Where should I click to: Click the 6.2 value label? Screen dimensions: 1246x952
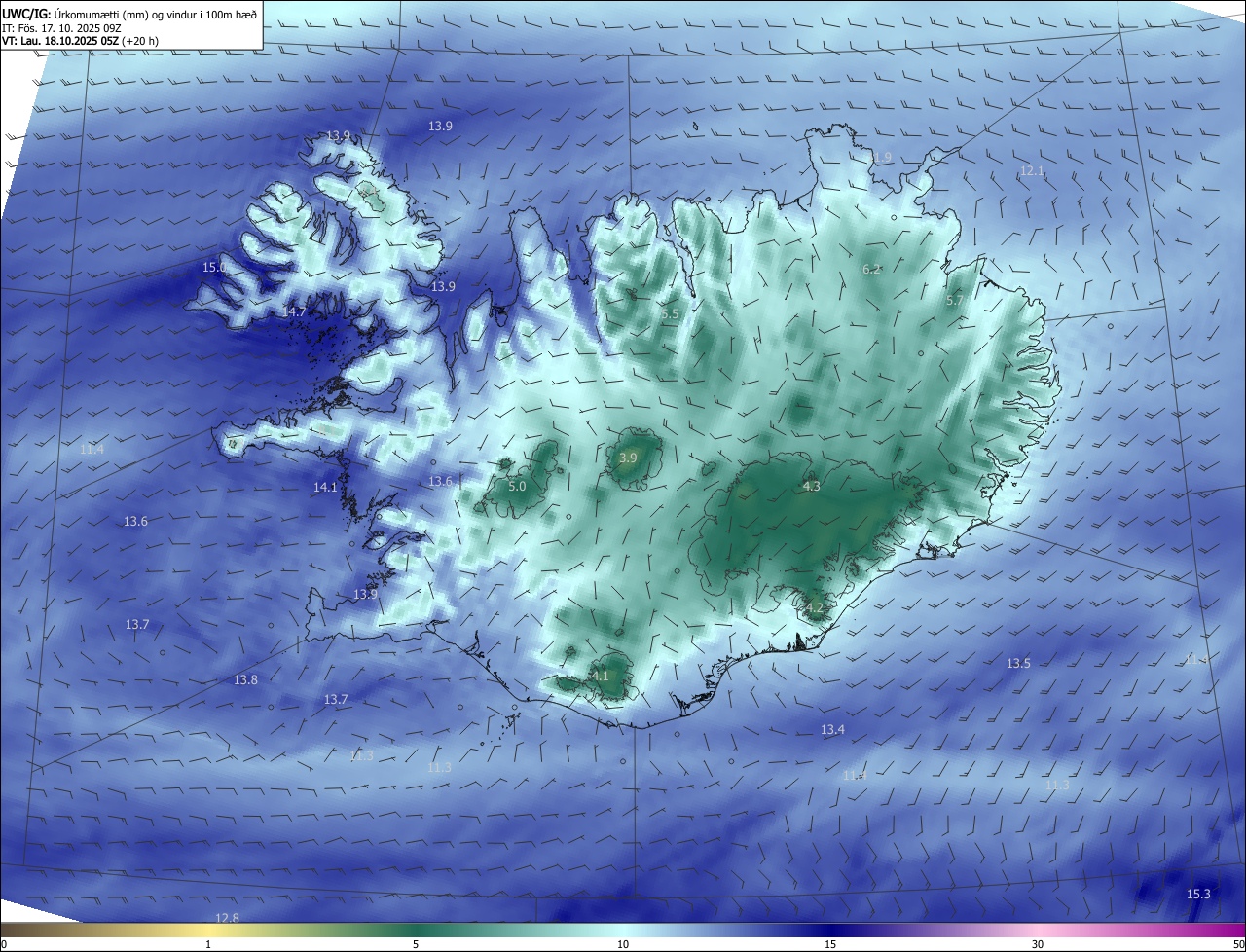click(872, 269)
